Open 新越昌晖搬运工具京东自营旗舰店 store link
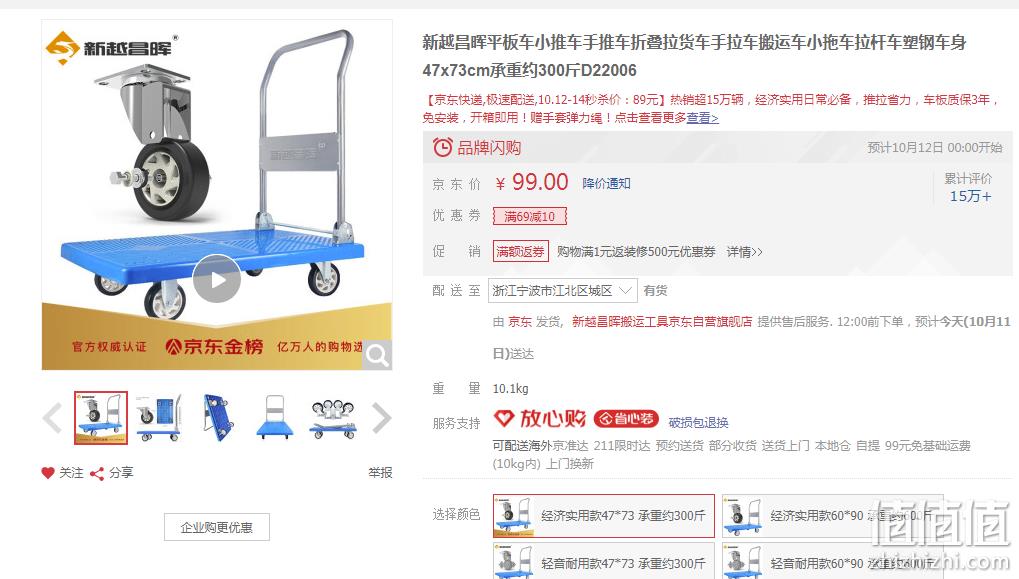Screen dimensions: 1019x579 click(x=662, y=322)
